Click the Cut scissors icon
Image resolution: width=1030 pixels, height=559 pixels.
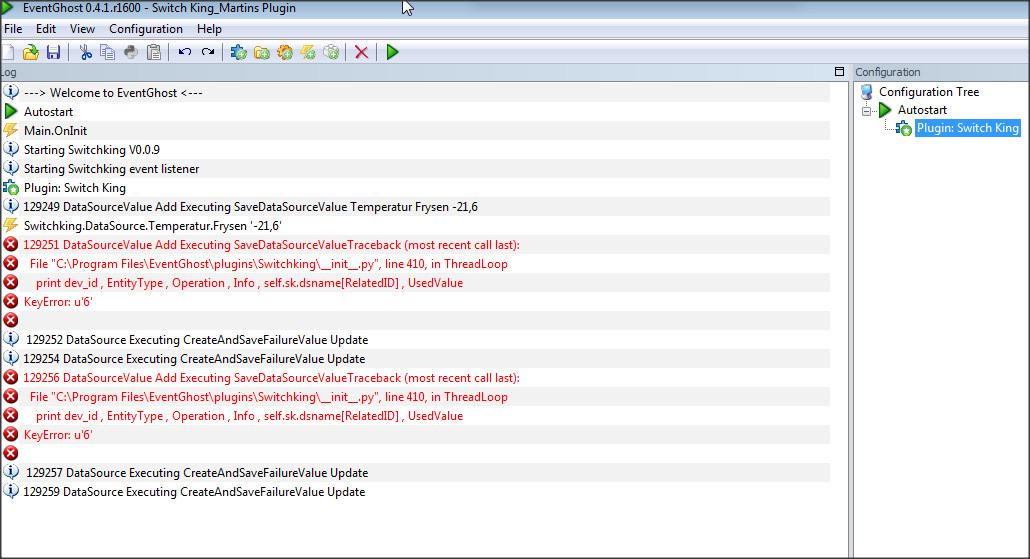click(85, 53)
